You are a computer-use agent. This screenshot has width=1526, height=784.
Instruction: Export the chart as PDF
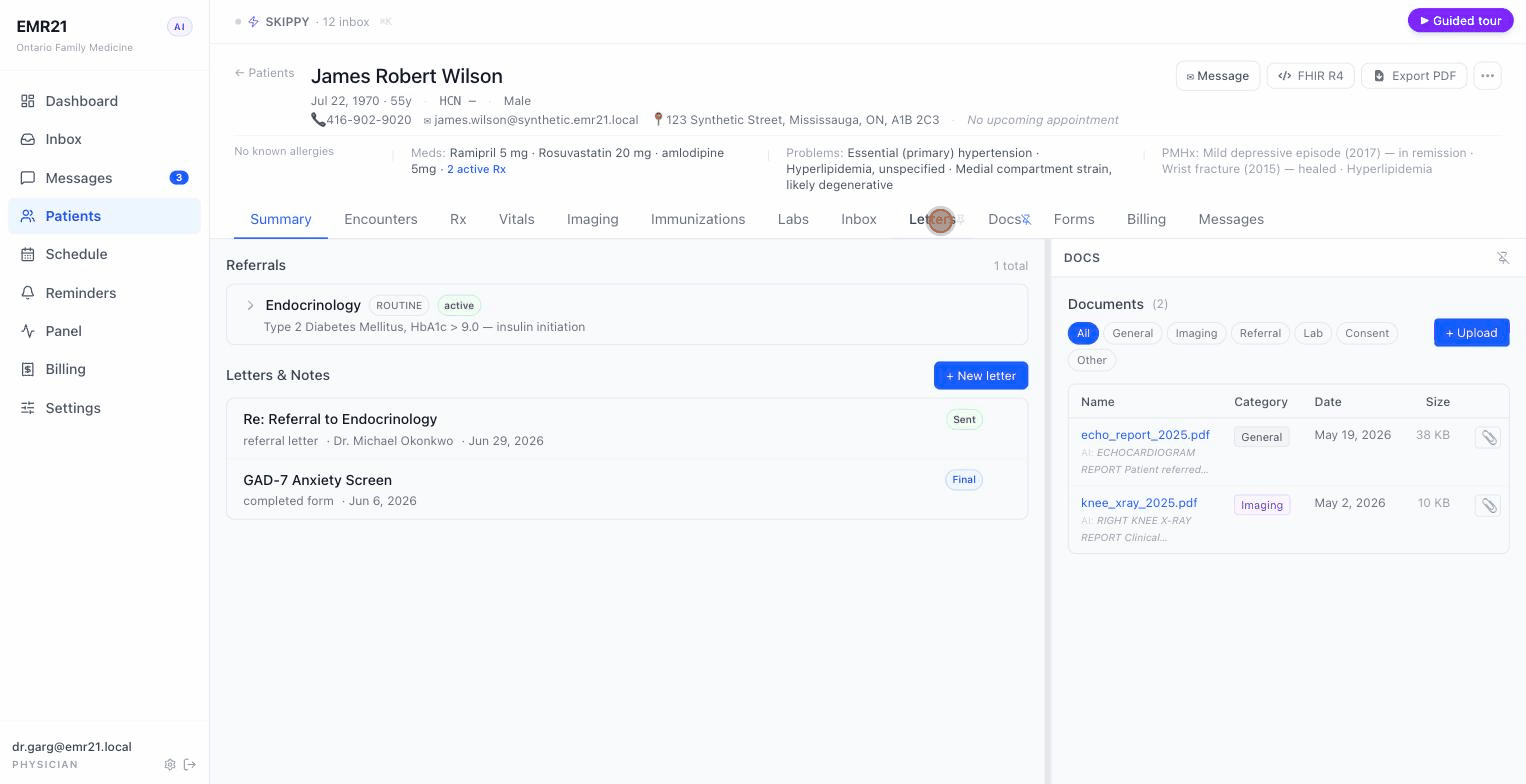click(x=1414, y=76)
